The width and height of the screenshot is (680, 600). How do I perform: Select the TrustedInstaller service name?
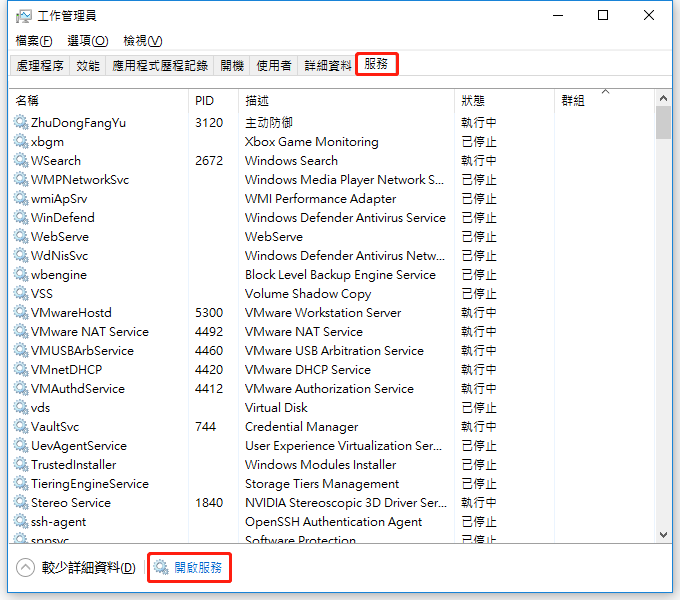(x=73, y=465)
